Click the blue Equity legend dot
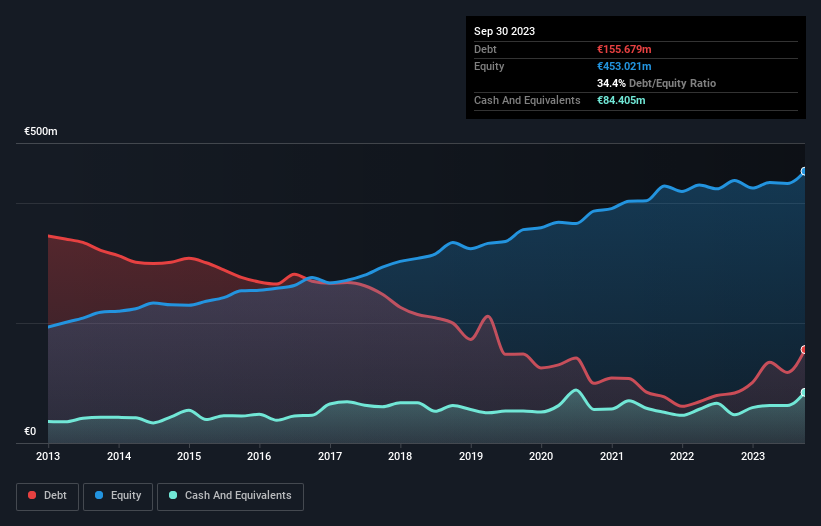The height and width of the screenshot is (526, 821). coord(99,495)
